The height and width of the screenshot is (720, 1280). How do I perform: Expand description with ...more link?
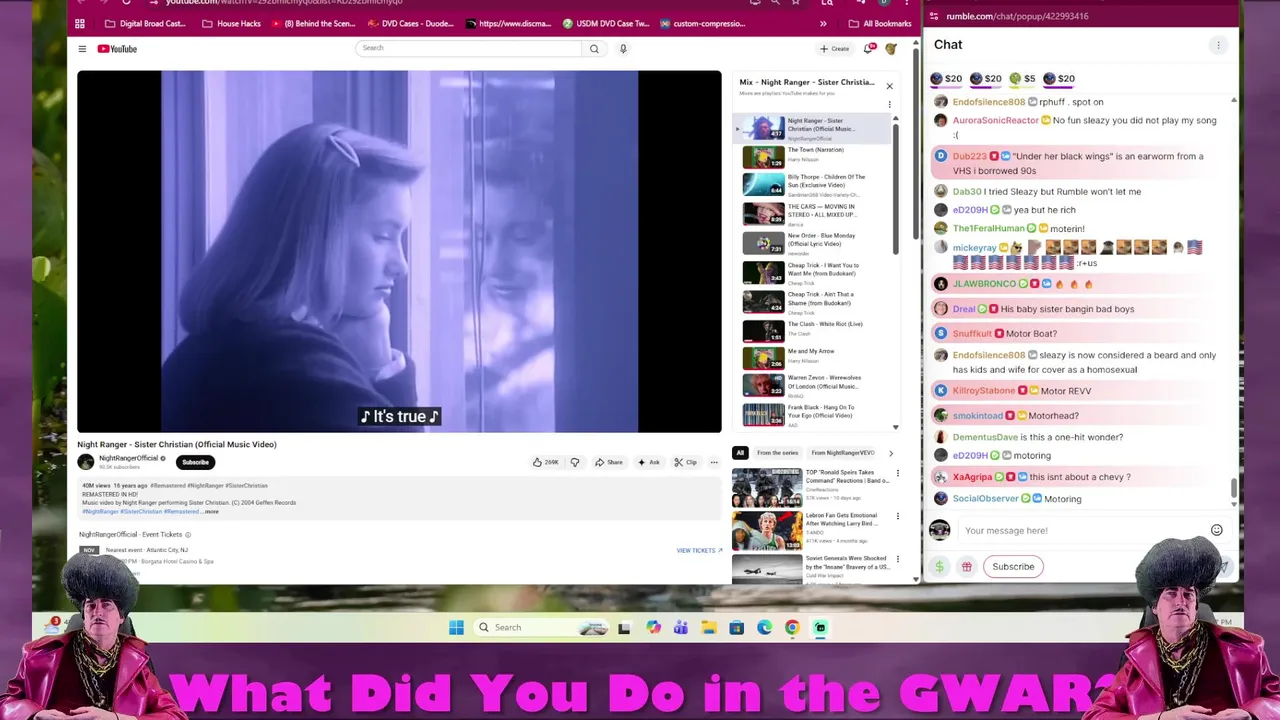[x=210, y=511]
